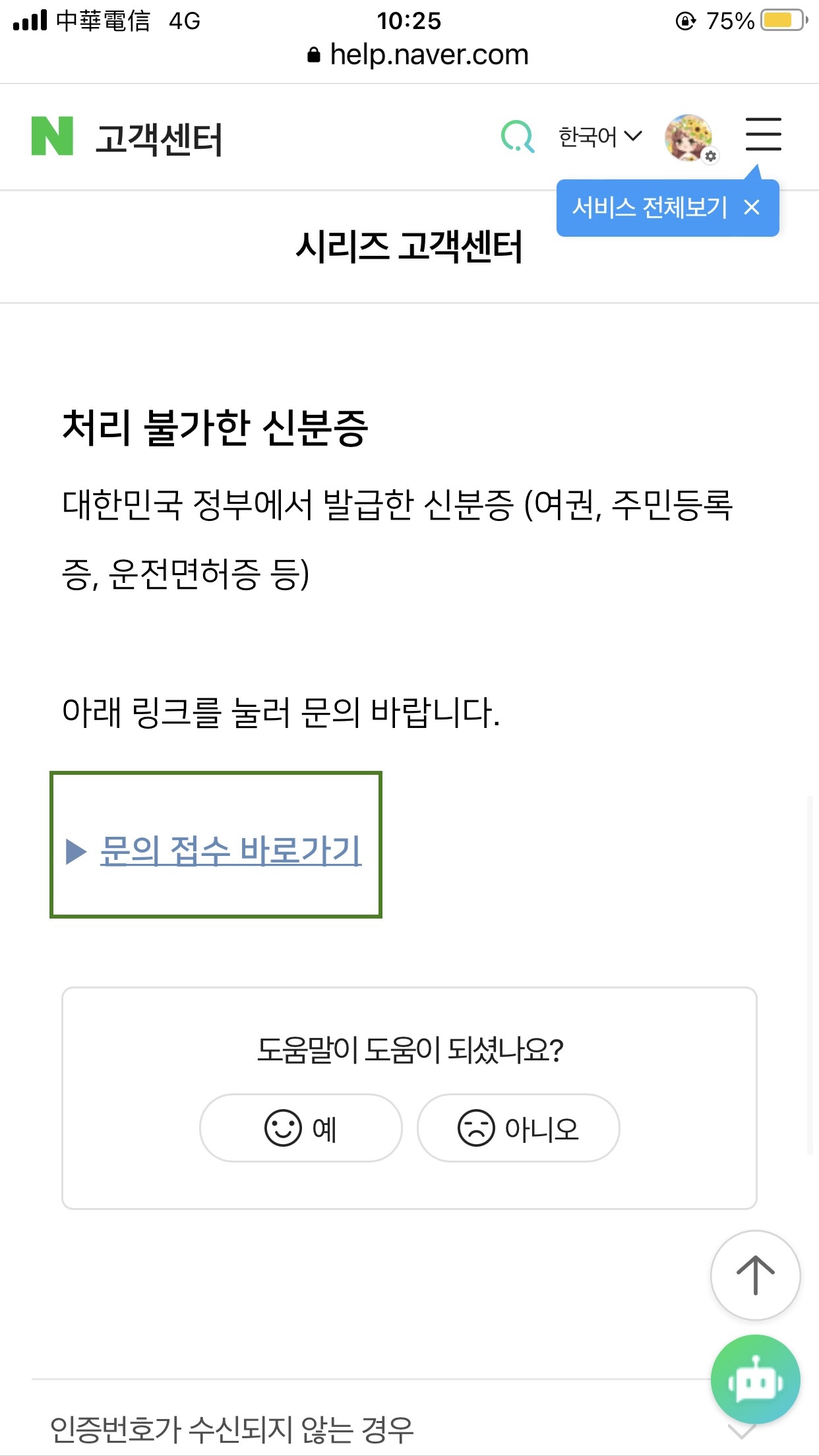Close the 서비스 전체보기 tooltip

[x=752, y=208]
